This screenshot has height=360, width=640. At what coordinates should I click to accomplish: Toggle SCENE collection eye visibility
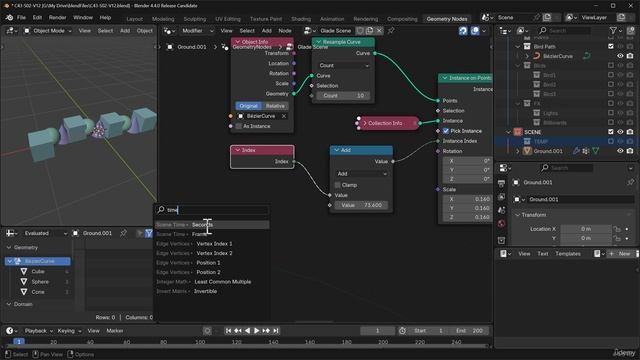[620, 132]
